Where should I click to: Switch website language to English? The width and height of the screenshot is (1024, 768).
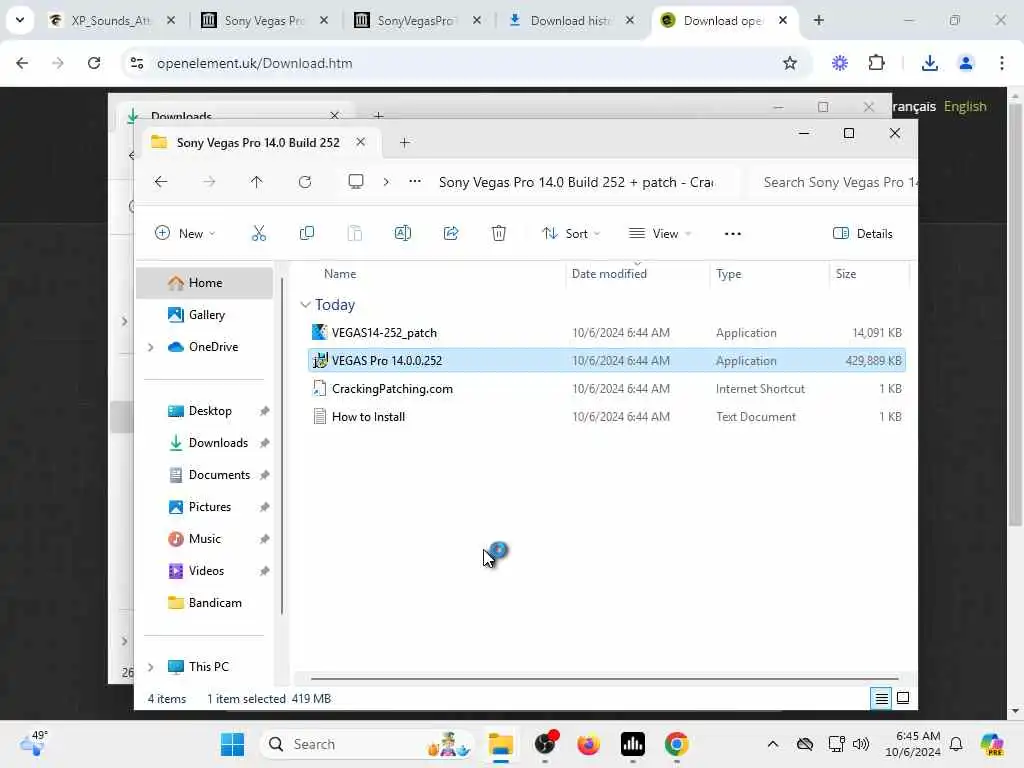click(965, 106)
